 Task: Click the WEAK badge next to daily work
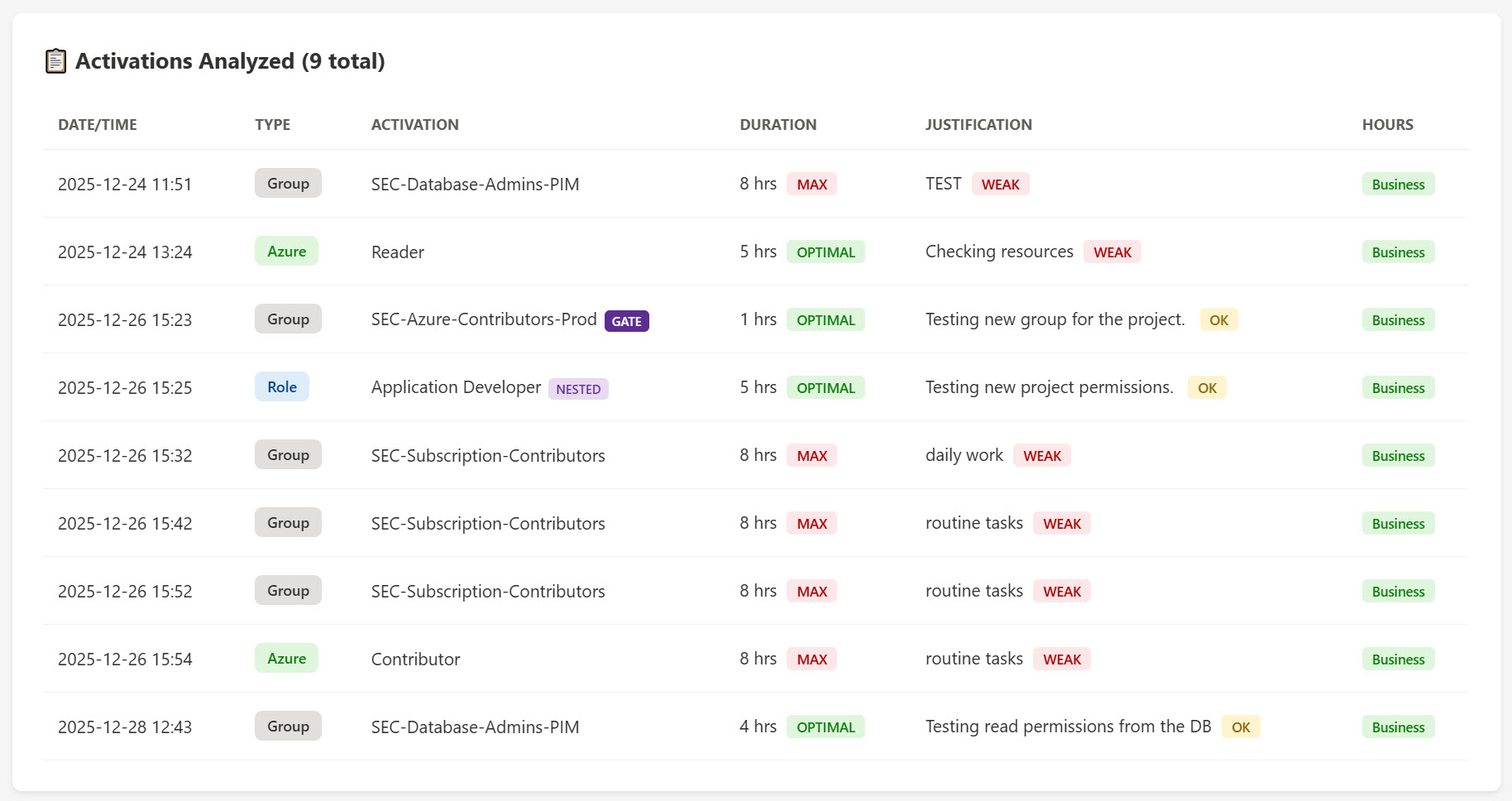point(1041,456)
